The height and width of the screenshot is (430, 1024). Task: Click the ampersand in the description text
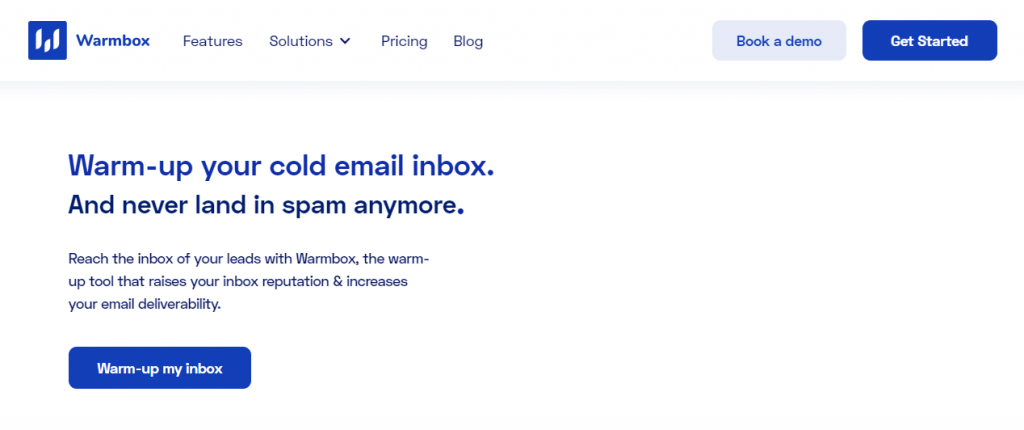(337, 282)
